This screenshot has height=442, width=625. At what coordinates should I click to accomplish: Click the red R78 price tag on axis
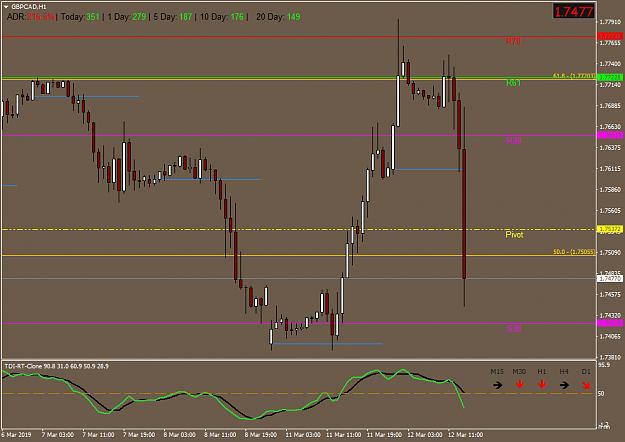610,36
